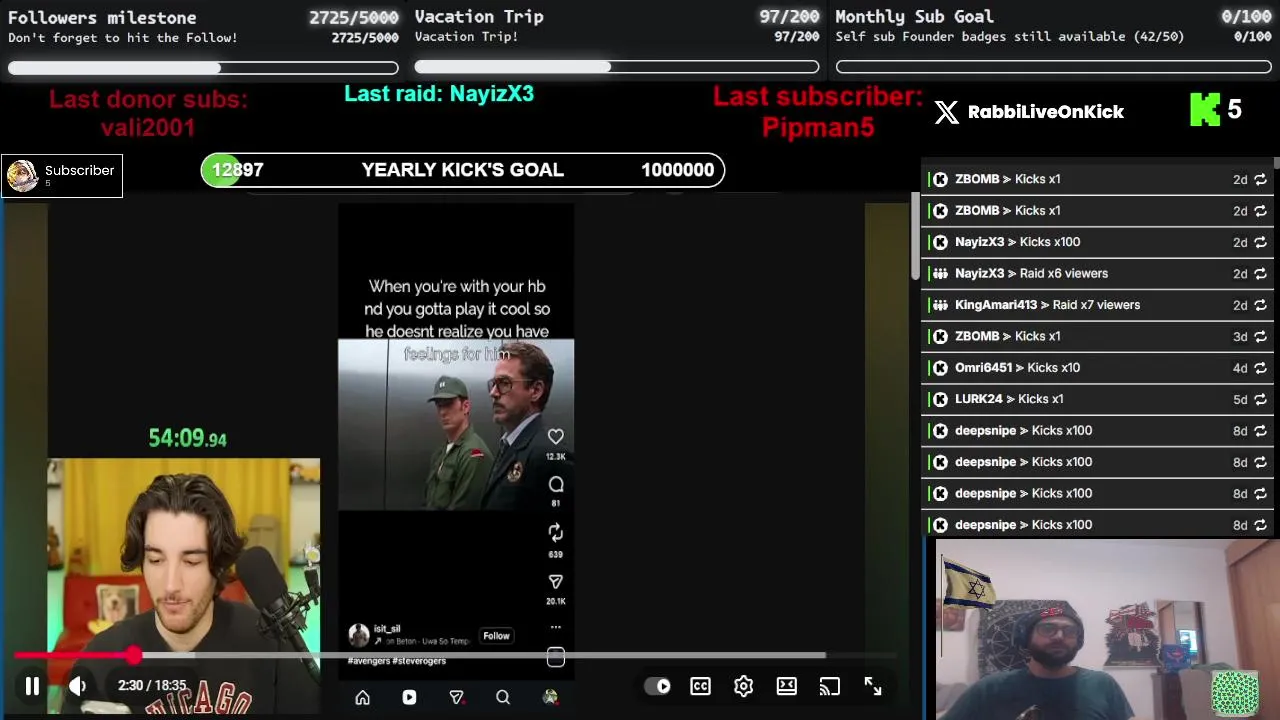Click last donor vali2001 name

click(148, 128)
